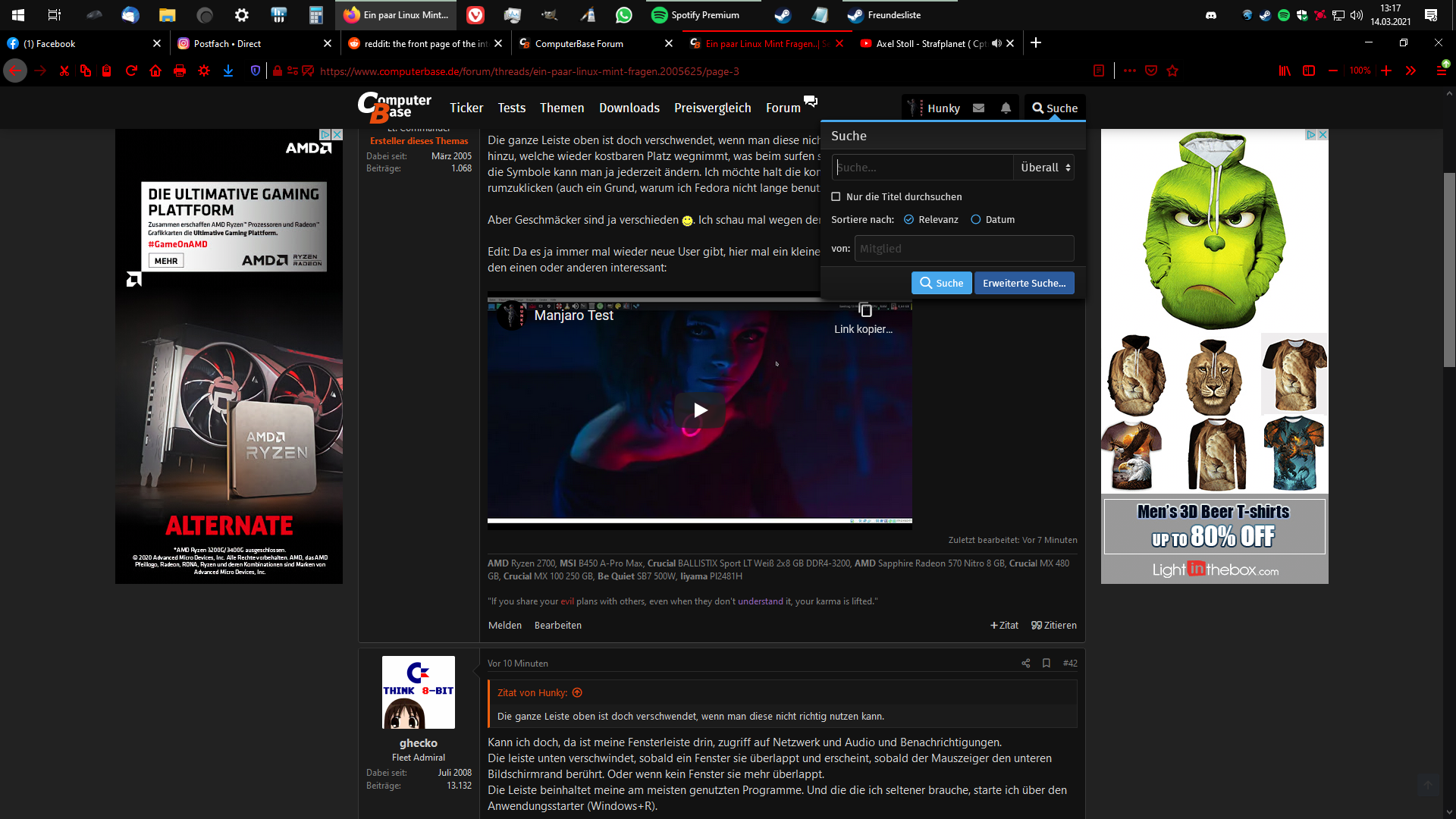1456x819 pixels.
Task: Open the Überall search scope dropdown
Action: pyautogui.click(x=1044, y=168)
